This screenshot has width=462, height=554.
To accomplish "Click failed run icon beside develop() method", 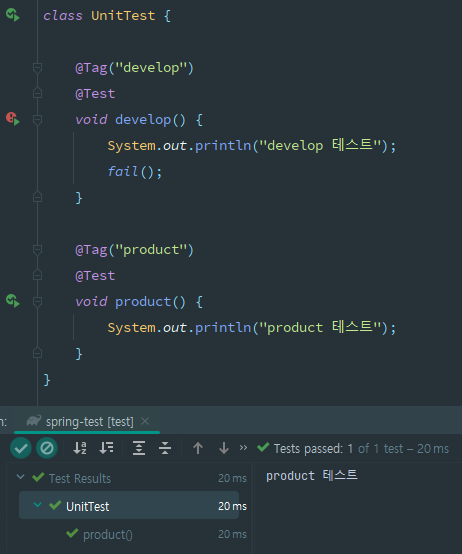I will click(x=13, y=119).
